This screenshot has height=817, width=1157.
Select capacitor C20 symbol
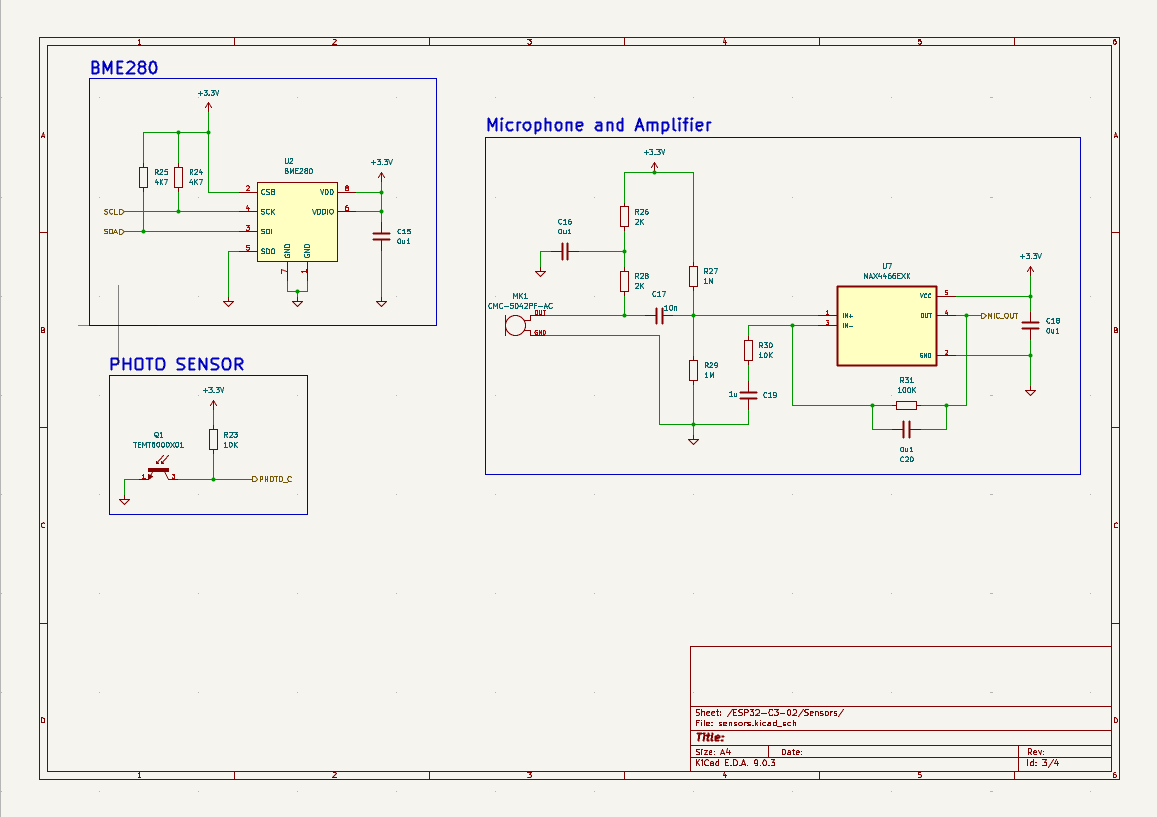906,429
